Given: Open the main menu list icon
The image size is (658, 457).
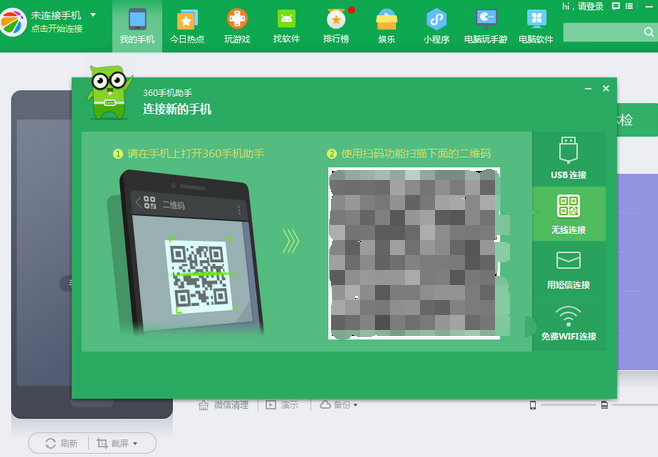Looking at the screenshot, I should [629, 6].
